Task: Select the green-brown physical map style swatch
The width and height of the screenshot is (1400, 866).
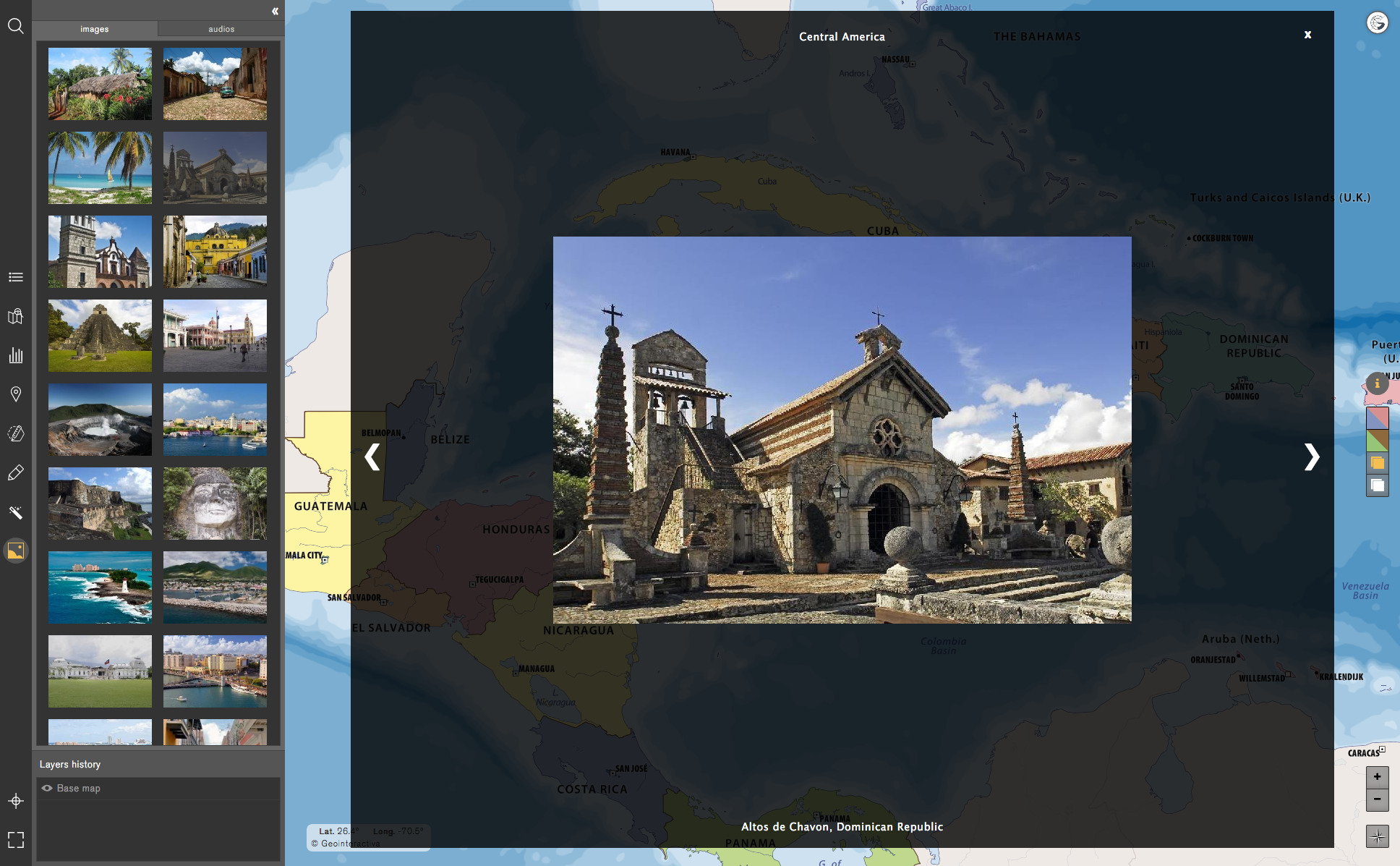Action: coord(1377,441)
